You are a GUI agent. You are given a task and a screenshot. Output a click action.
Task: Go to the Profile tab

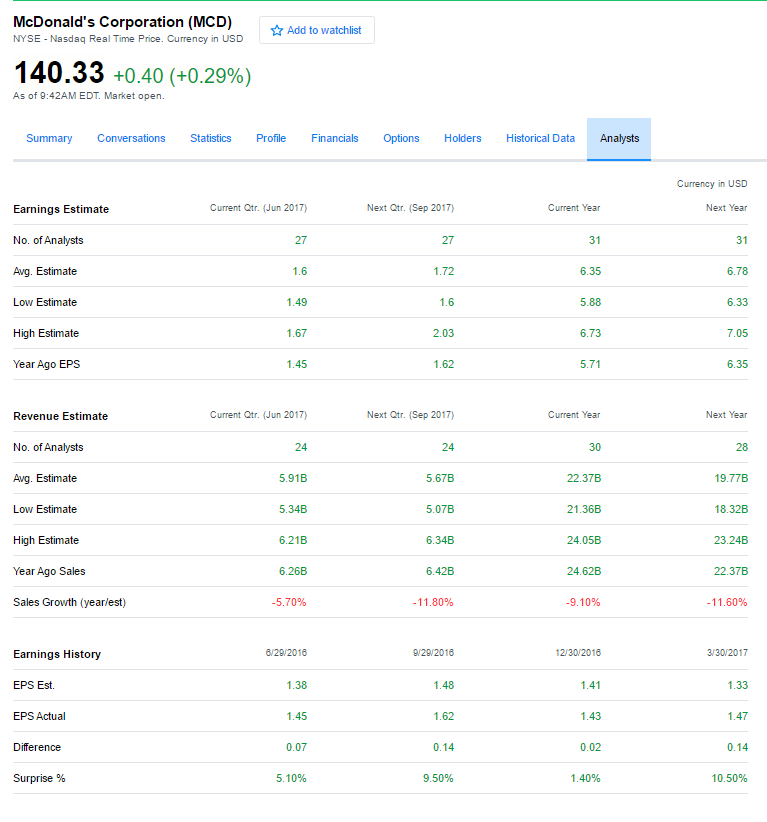click(271, 138)
